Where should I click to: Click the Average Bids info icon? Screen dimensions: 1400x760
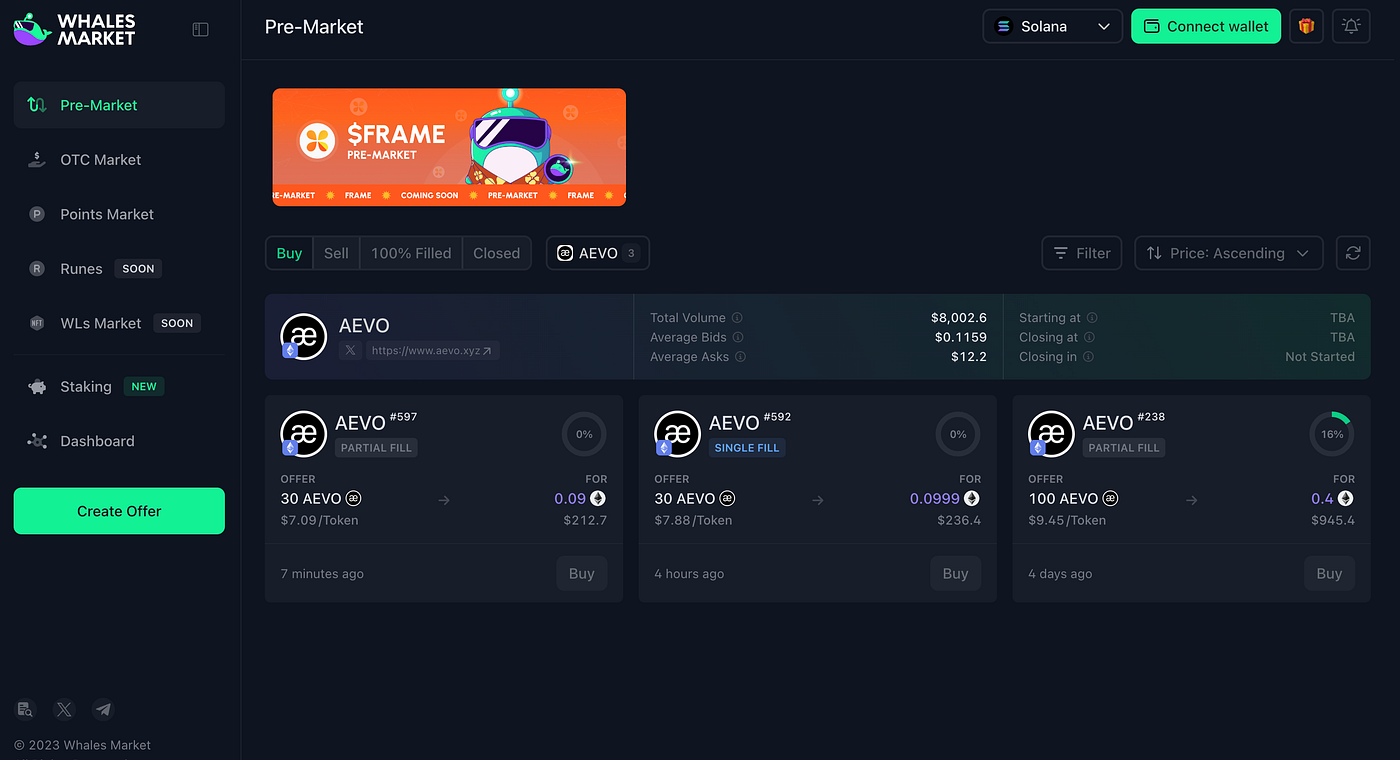[x=737, y=337]
